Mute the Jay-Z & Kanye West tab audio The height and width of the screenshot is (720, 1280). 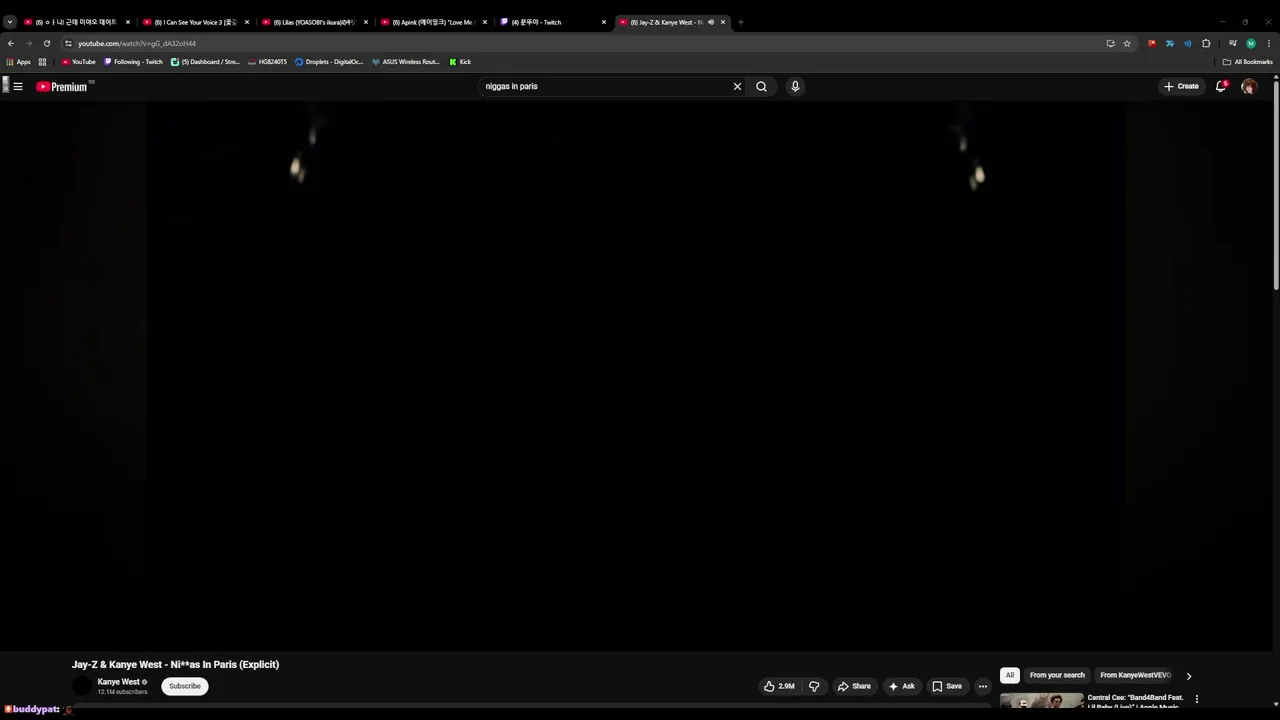(x=711, y=22)
